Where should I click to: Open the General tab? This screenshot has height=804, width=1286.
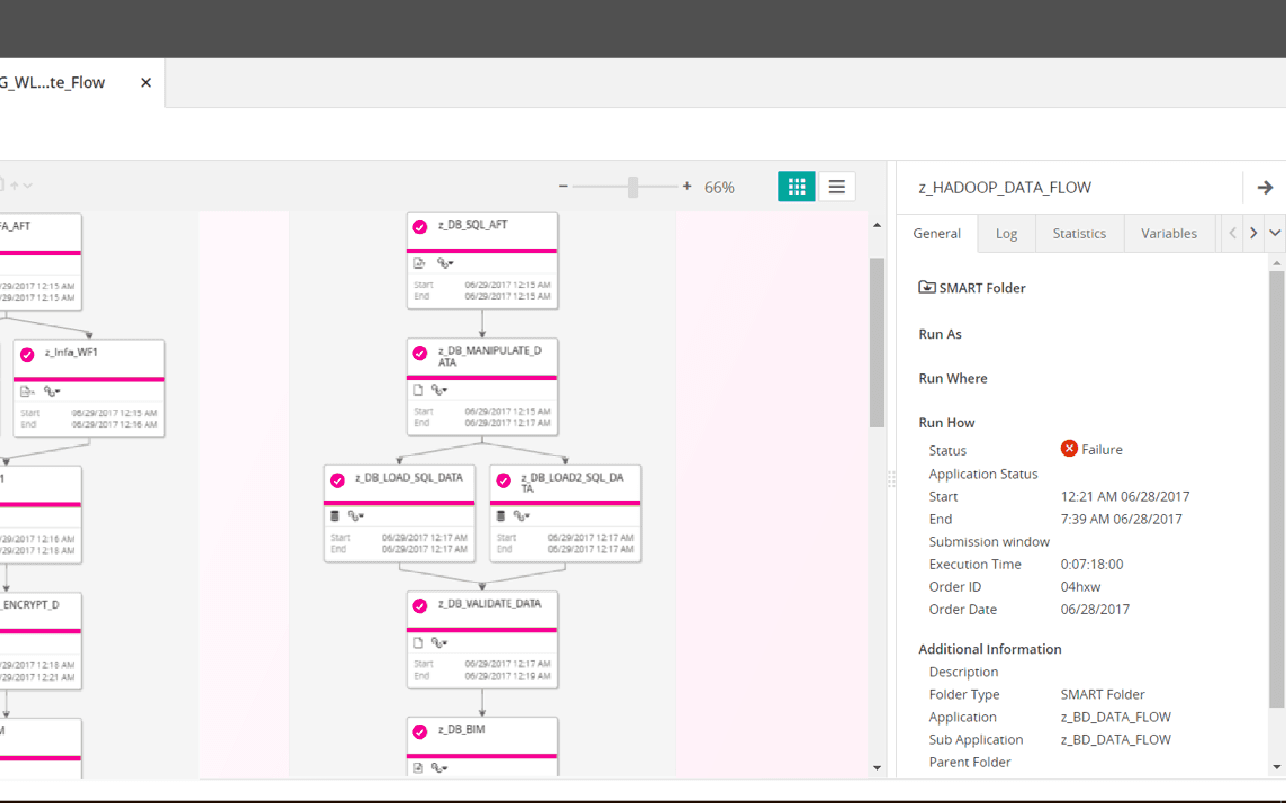(x=937, y=233)
